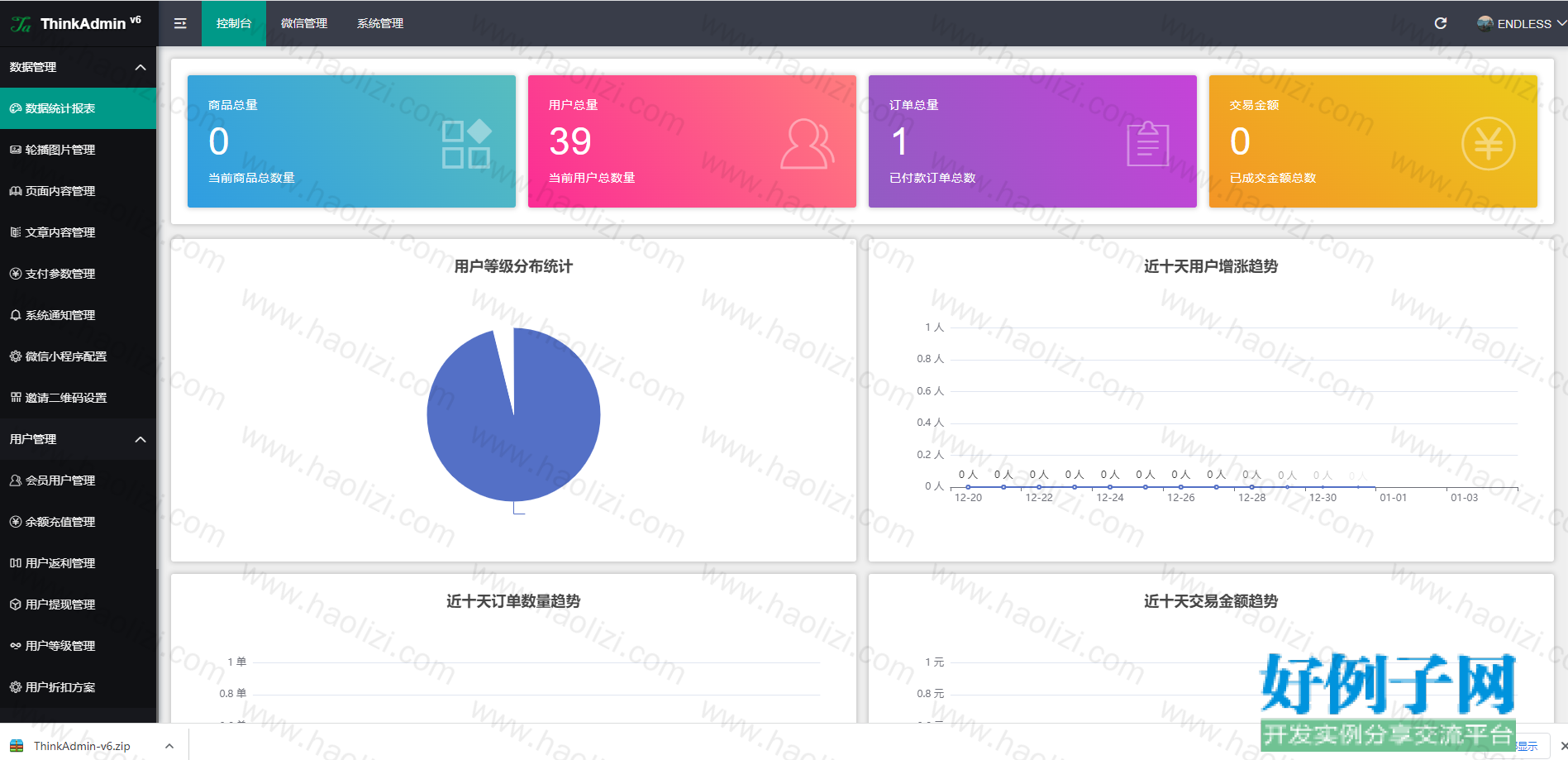
Task: Open the 微信管理 top menu
Action: click(304, 23)
